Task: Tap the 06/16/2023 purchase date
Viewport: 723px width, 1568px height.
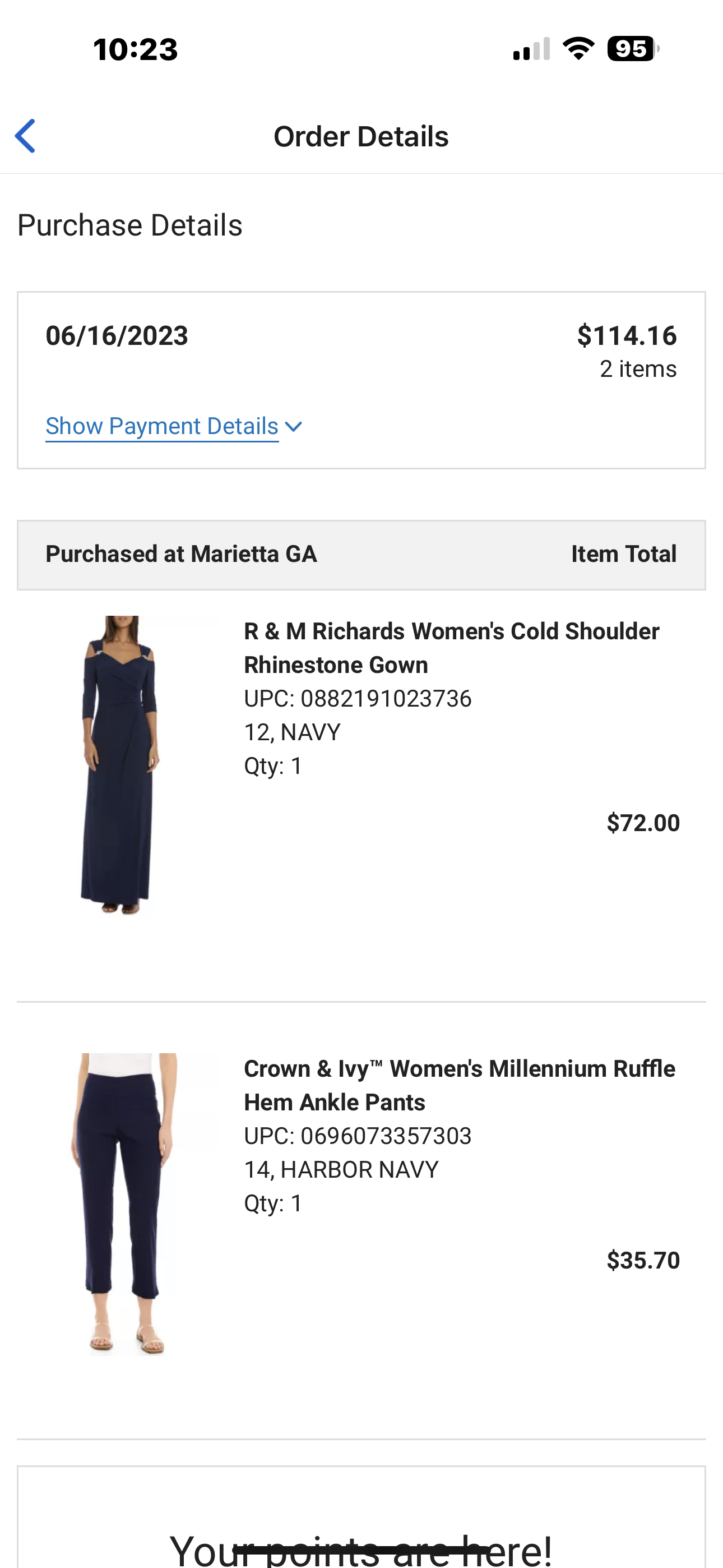Action: 117,335
